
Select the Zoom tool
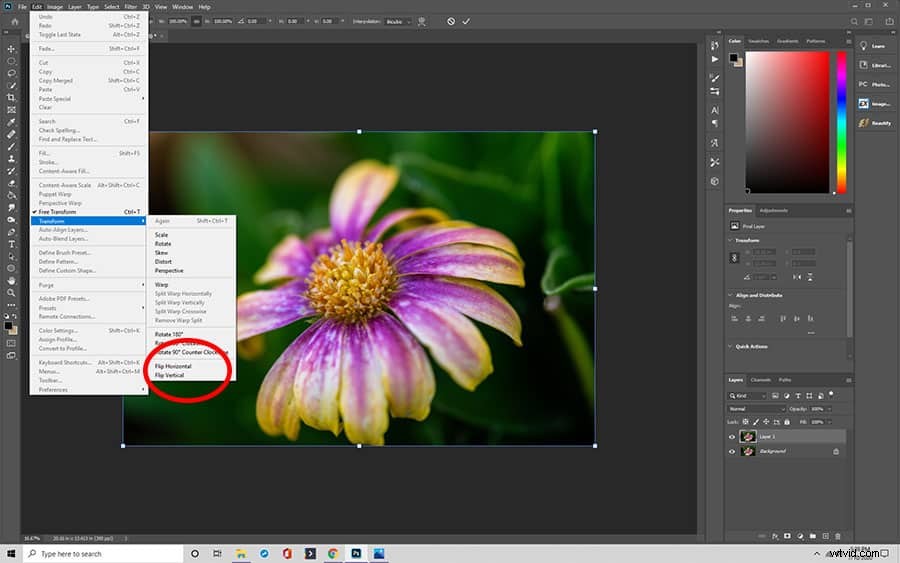(x=11, y=293)
